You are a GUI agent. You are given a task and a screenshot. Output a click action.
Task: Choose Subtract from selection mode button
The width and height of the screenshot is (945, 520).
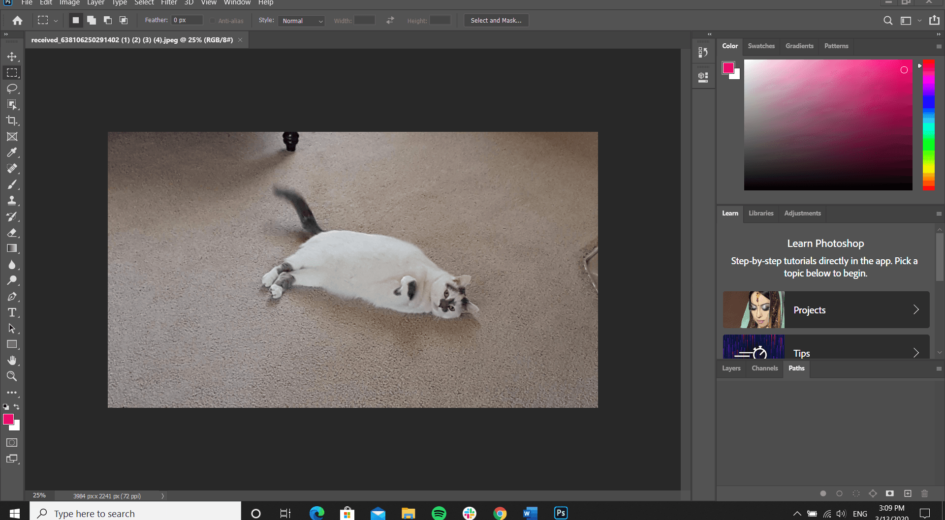(x=107, y=20)
